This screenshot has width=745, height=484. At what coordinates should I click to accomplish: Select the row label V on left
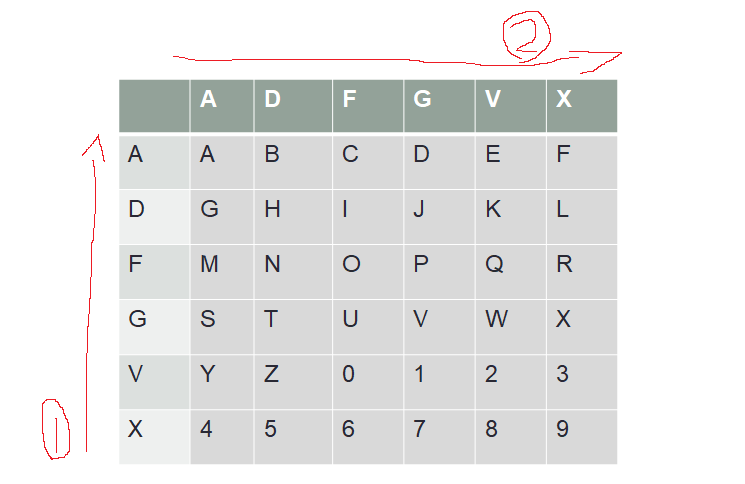pyautogui.click(x=154, y=382)
